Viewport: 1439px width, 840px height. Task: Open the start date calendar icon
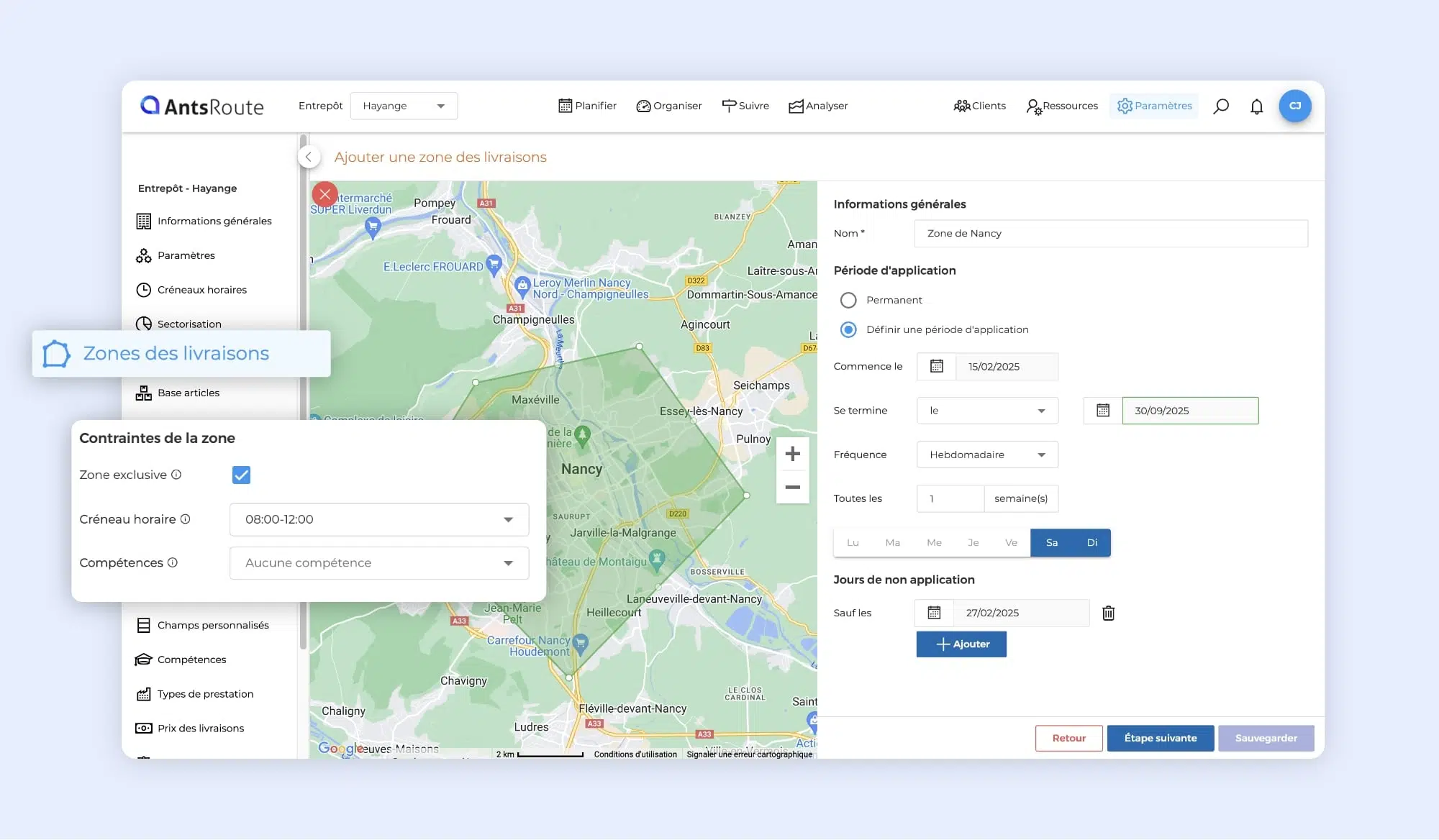click(936, 366)
